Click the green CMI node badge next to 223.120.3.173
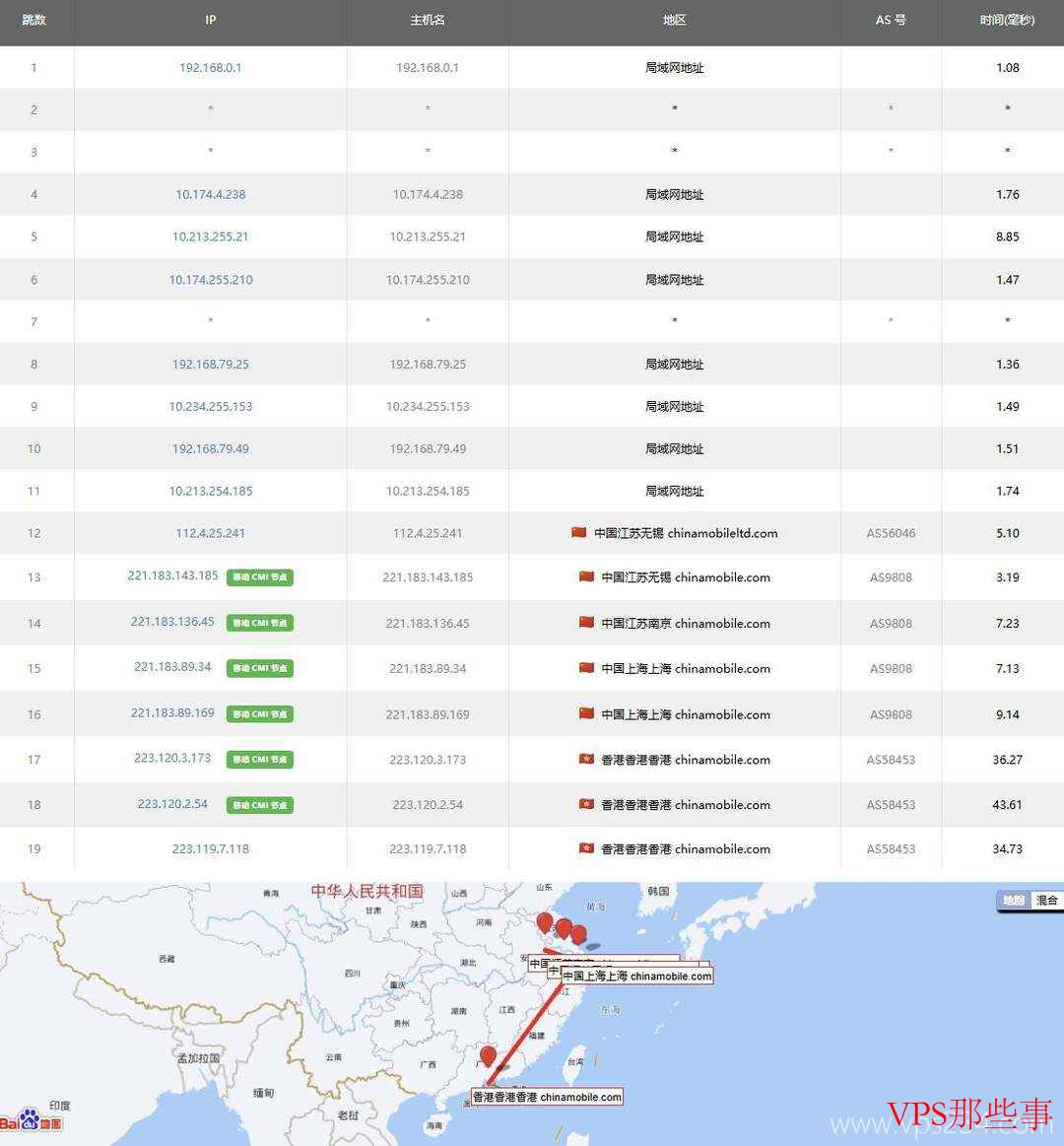Viewport: 1064px width, 1146px height. click(x=259, y=760)
